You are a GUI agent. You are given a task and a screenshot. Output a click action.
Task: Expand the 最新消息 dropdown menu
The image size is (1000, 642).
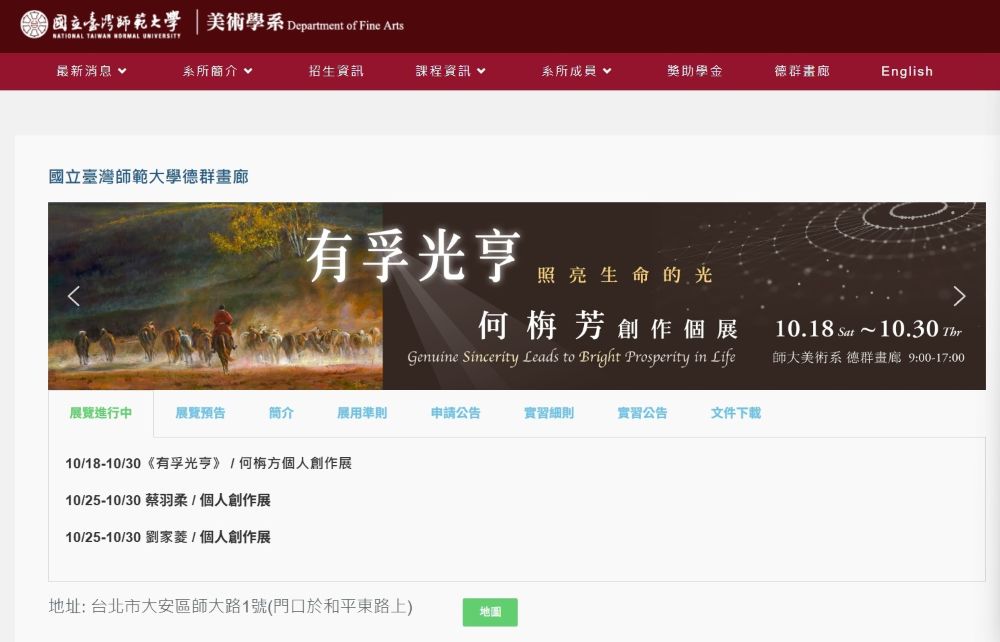tap(91, 71)
